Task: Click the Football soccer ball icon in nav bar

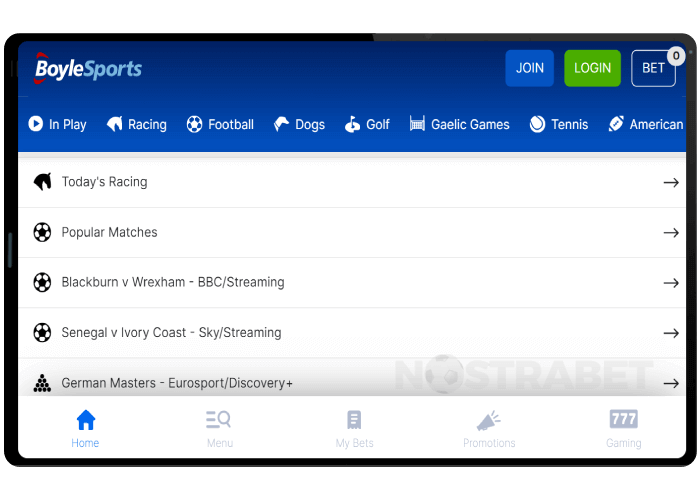Action: point(195,124)
